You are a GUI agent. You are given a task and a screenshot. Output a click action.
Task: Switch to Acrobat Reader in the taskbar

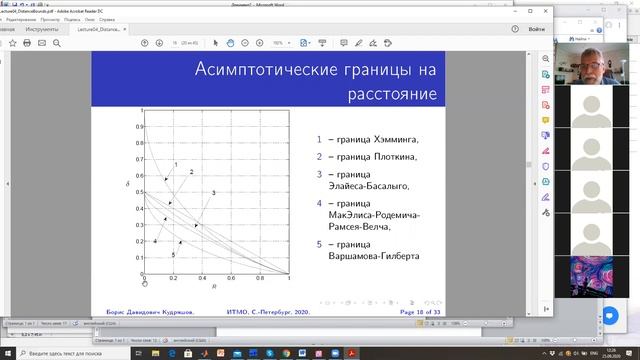tap(351, 353)
